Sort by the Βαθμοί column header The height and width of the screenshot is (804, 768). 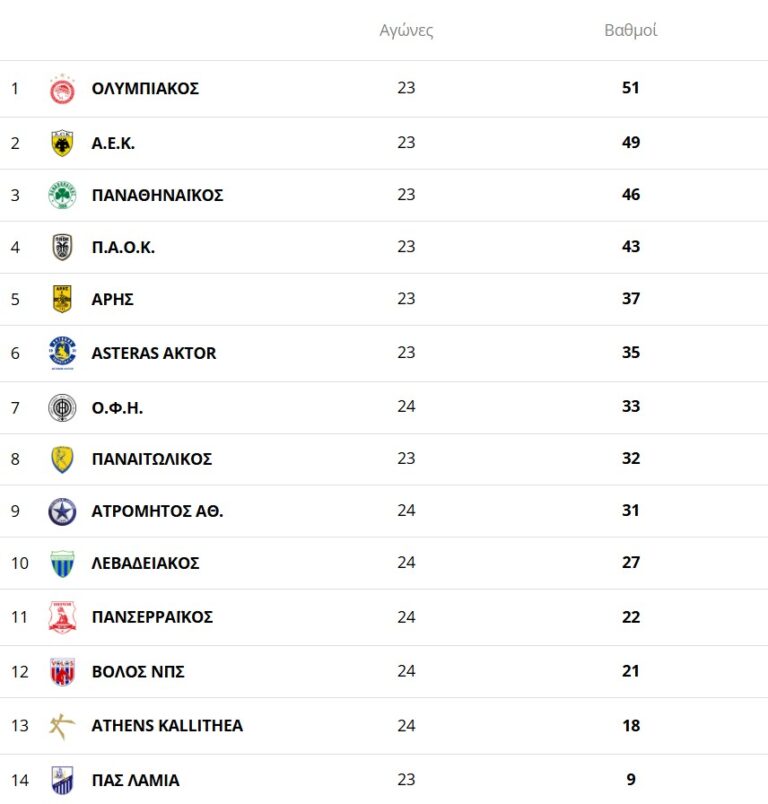(630, 30)
